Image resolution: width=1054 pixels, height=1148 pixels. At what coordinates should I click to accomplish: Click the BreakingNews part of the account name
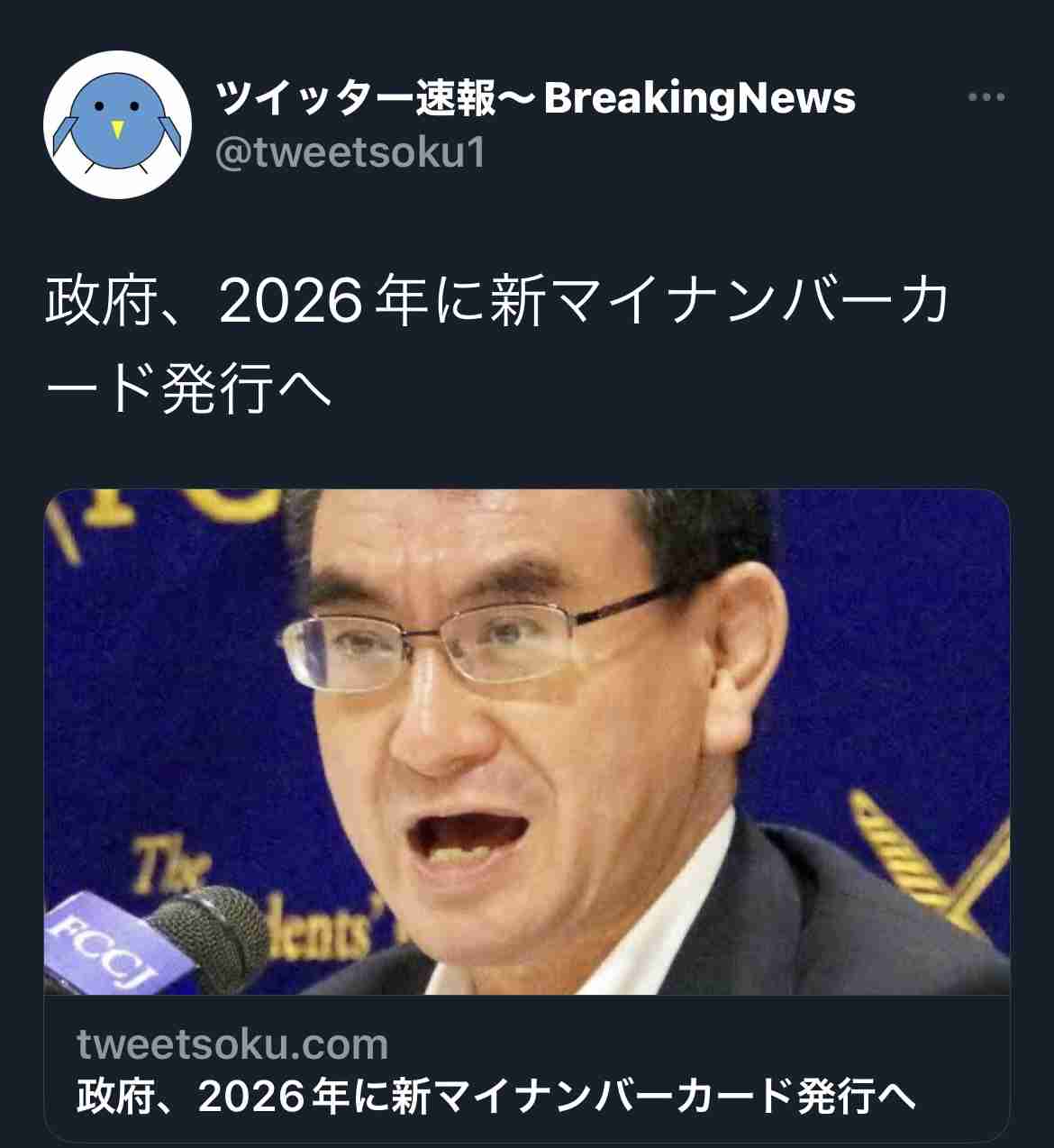point(700,97)
